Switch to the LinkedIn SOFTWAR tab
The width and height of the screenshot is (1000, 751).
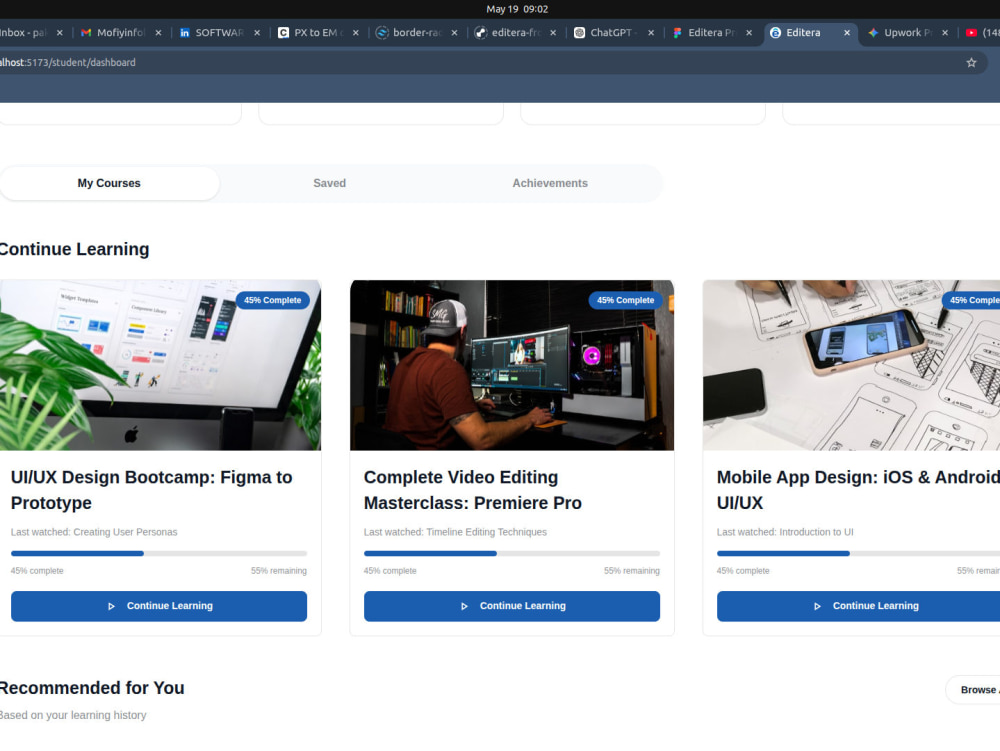tap(219, 33)
